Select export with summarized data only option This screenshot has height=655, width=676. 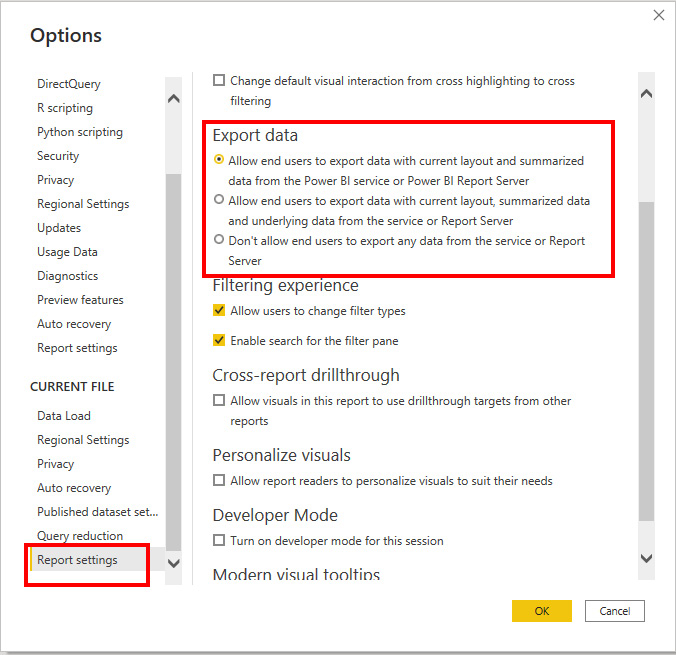219,160
